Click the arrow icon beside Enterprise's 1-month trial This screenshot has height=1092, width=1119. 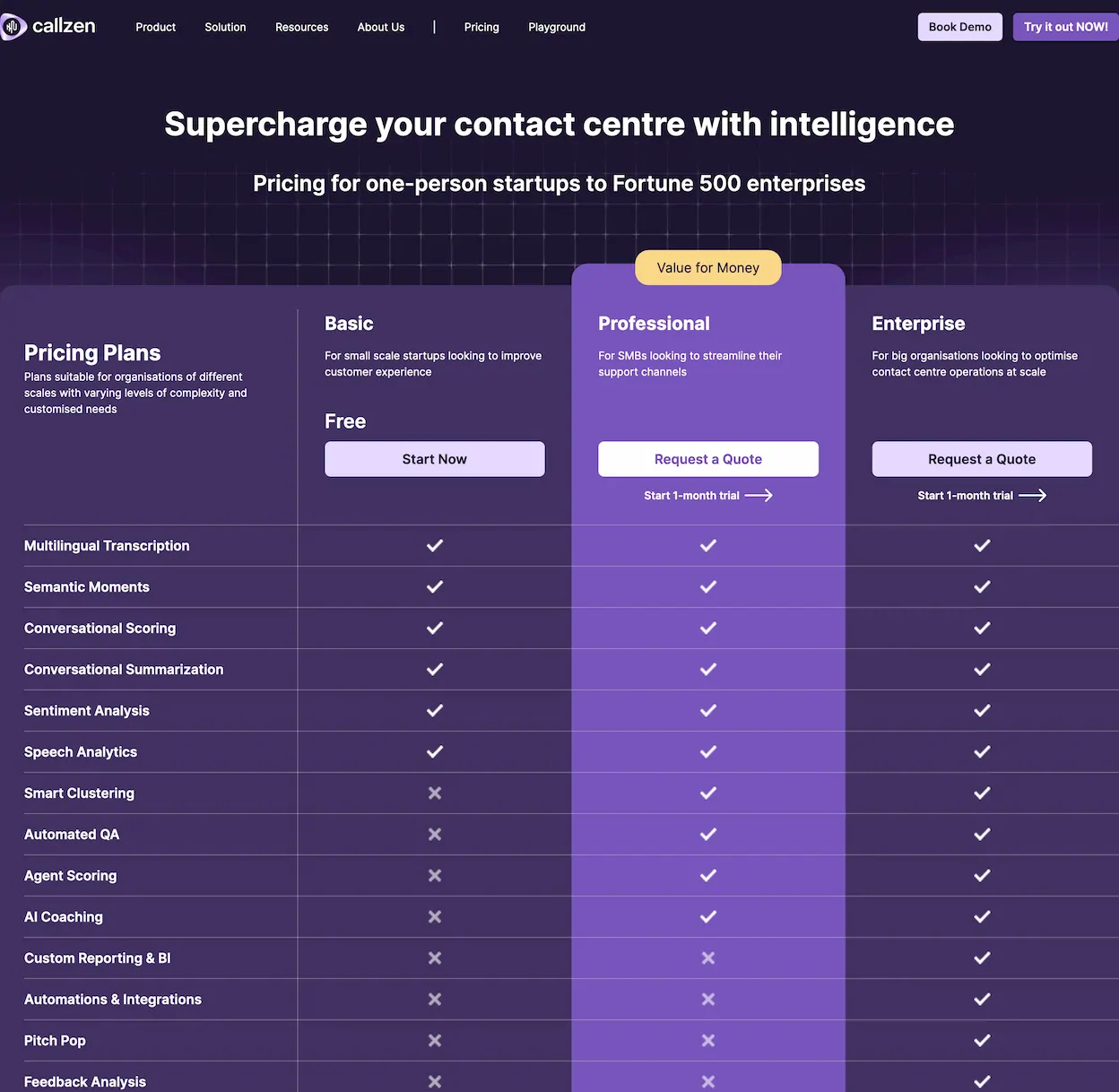click(x=1032, y=495)
